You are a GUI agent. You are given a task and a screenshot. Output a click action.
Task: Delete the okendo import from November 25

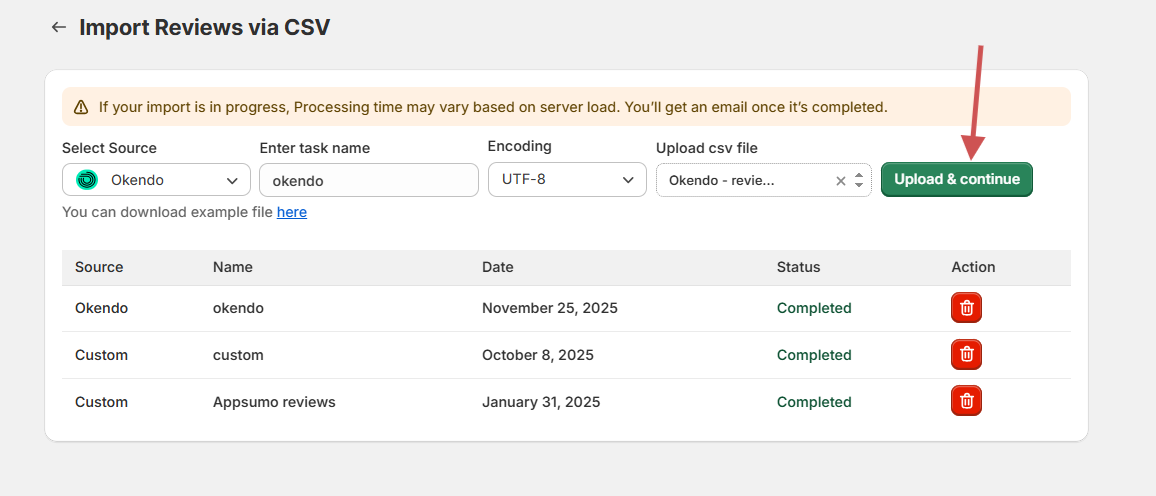[x=966, y=308]
